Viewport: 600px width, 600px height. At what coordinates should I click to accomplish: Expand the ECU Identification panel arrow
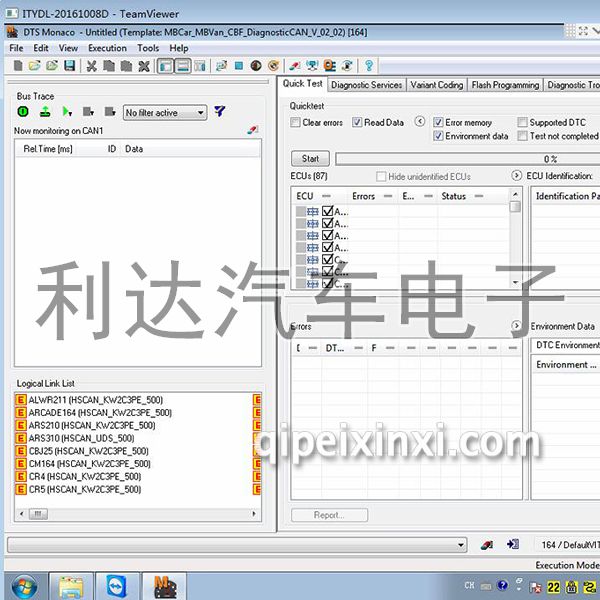[x=517, y=176]
